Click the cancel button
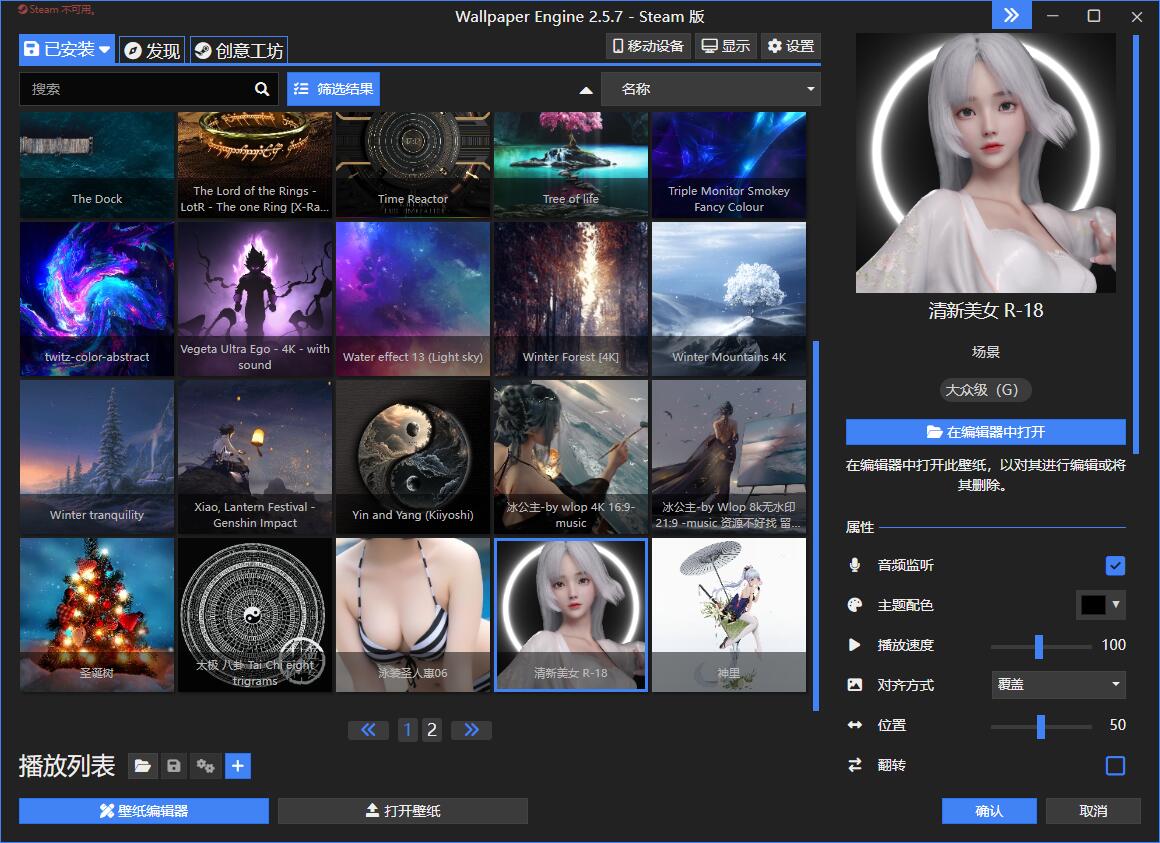Image resolution: width=1160 pixels, height=843 pixels. (1093, 811)
